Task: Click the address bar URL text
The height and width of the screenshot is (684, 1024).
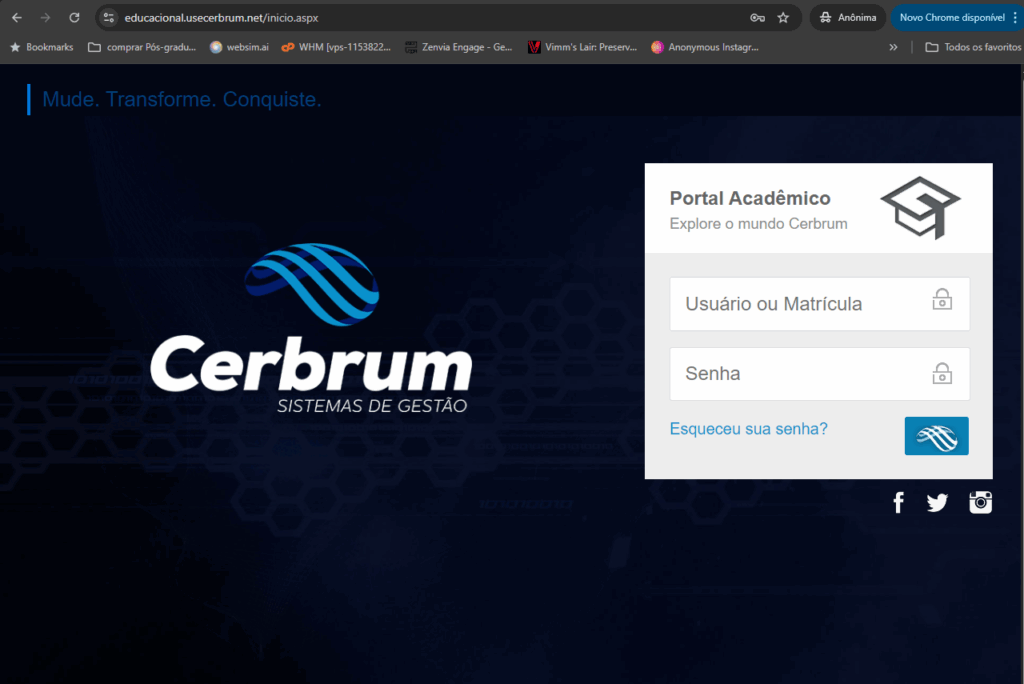Action: (x=221, y=18)
